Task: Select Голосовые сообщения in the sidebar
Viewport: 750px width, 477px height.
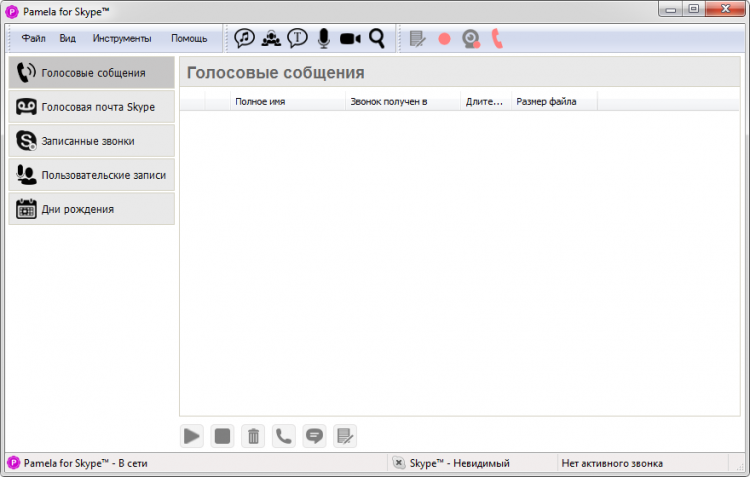Action: click(x=91, y=73)
